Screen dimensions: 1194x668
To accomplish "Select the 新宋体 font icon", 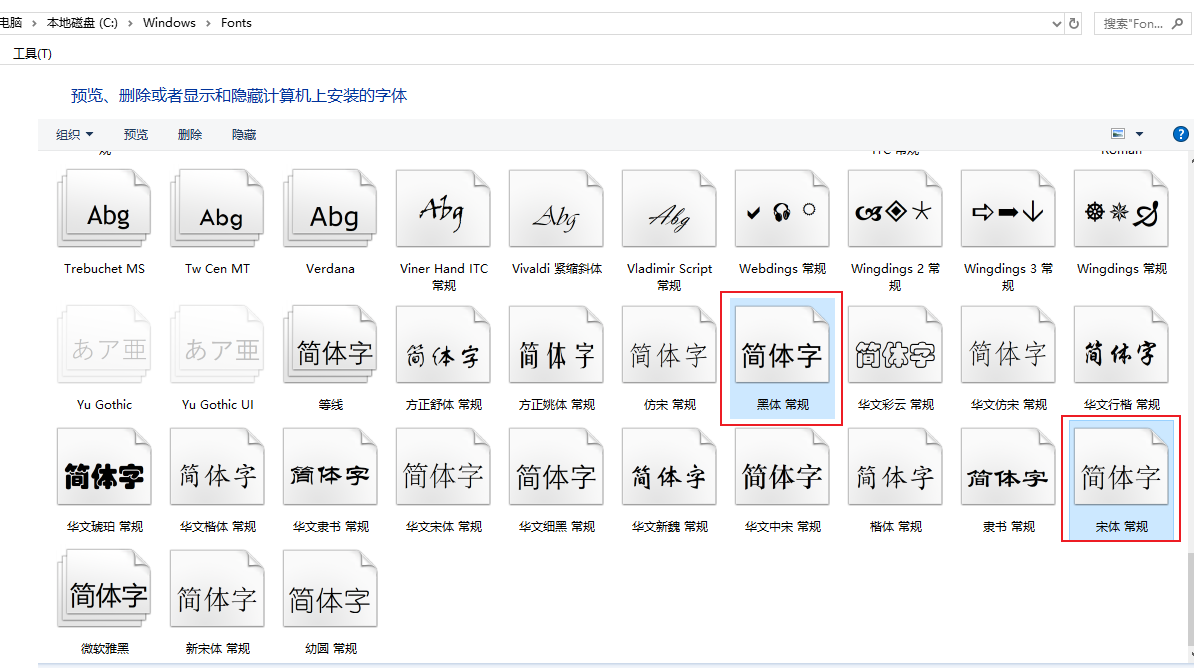I will click(x=217, y=589).
